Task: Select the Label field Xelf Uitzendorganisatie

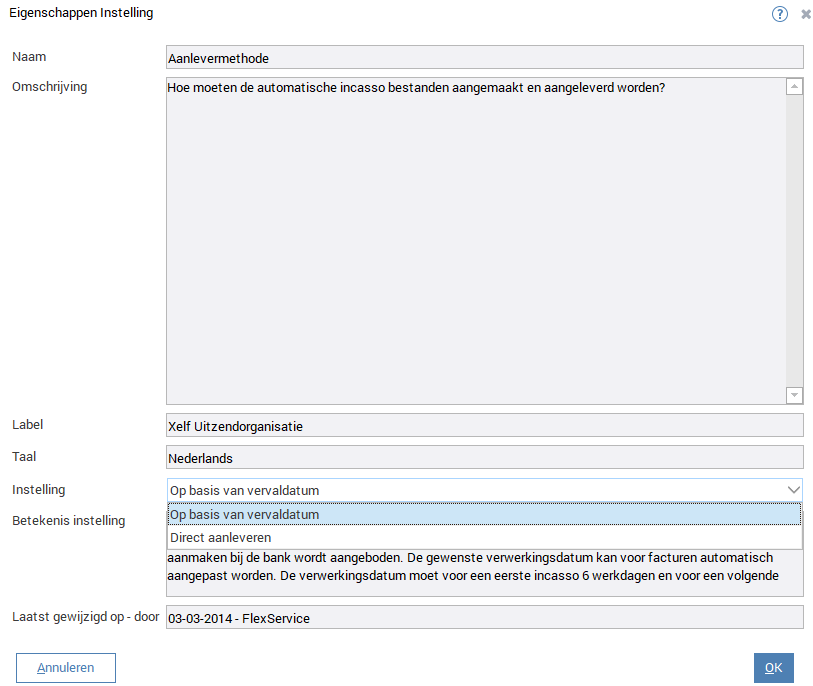Action: tap(484, 426)
